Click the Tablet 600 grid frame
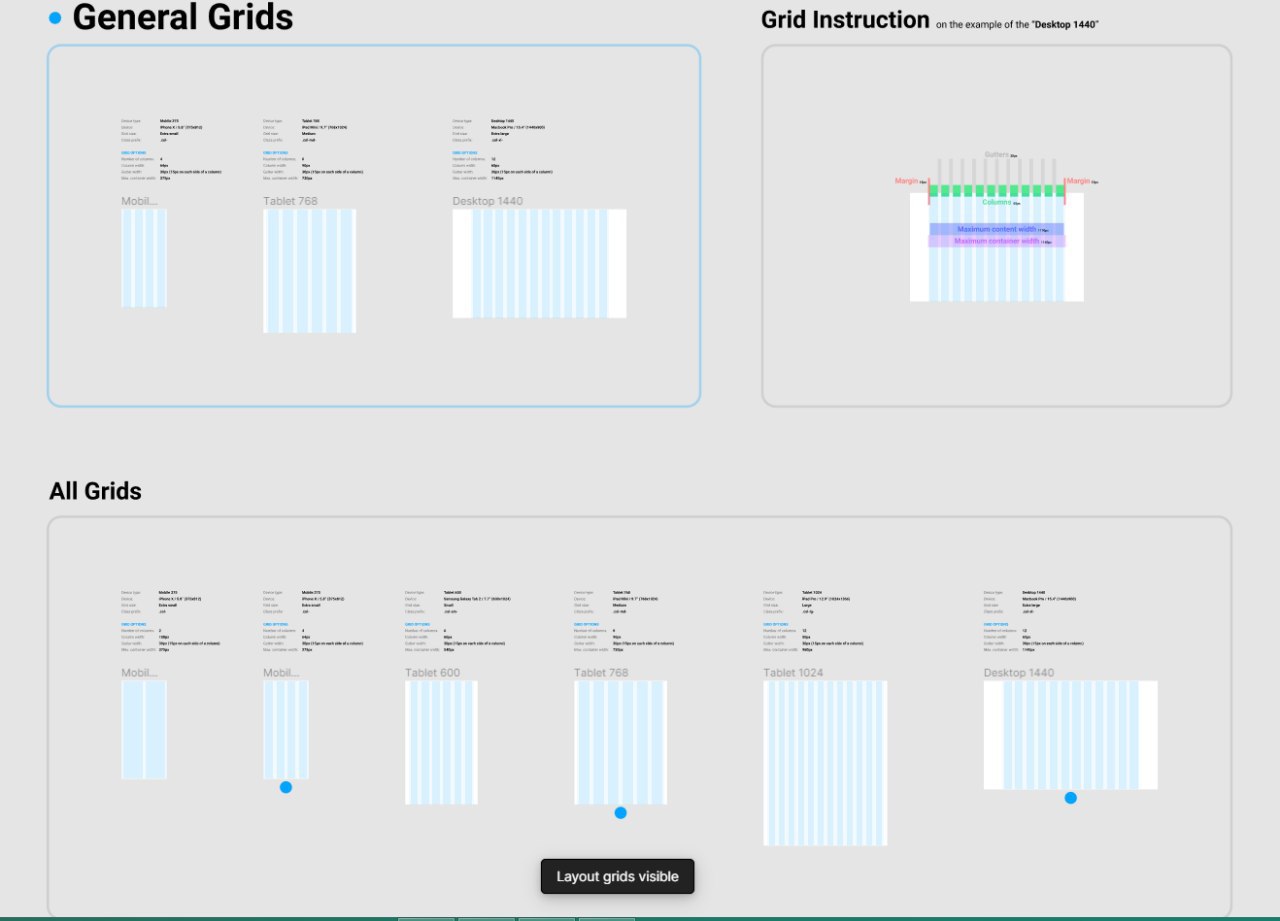Viewport: 1280px width, 921px height. coord(441,742)
